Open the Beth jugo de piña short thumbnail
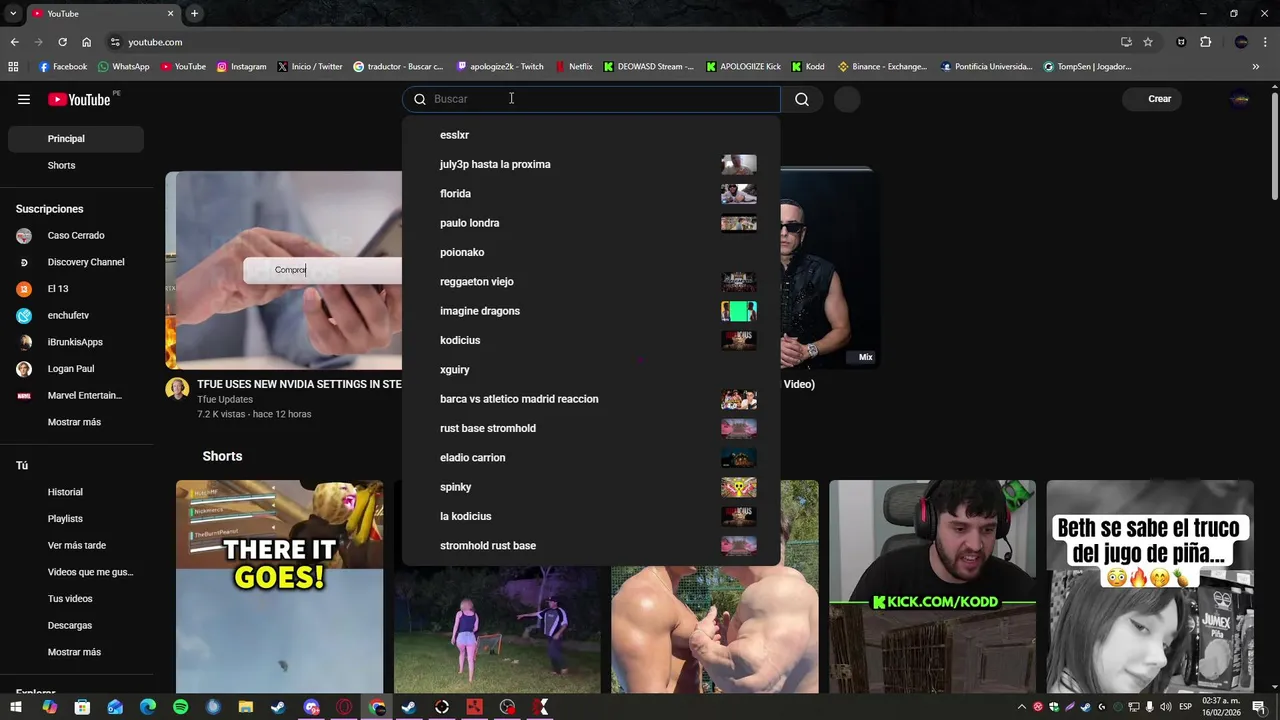1280x720 pixels. [x=1150, y=587]
